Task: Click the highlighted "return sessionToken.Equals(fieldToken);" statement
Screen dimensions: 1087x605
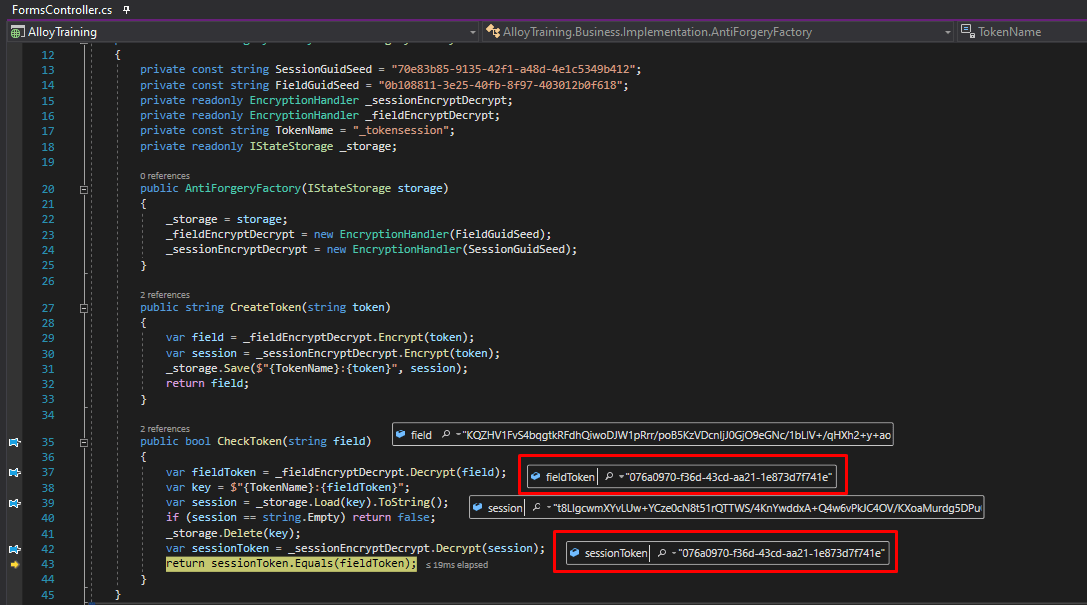Action: coord(291,563)
